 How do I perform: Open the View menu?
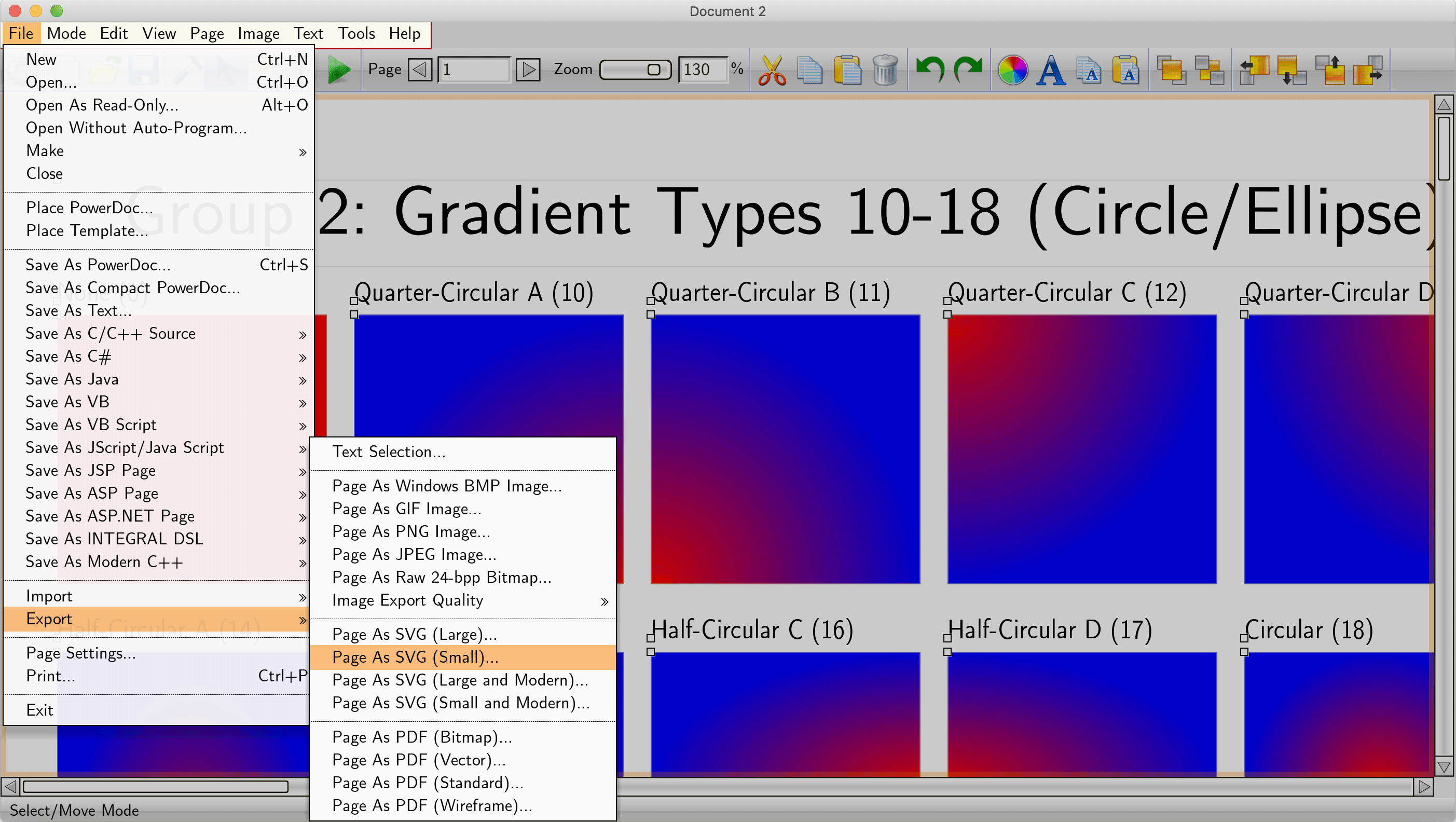coord(159,33)
